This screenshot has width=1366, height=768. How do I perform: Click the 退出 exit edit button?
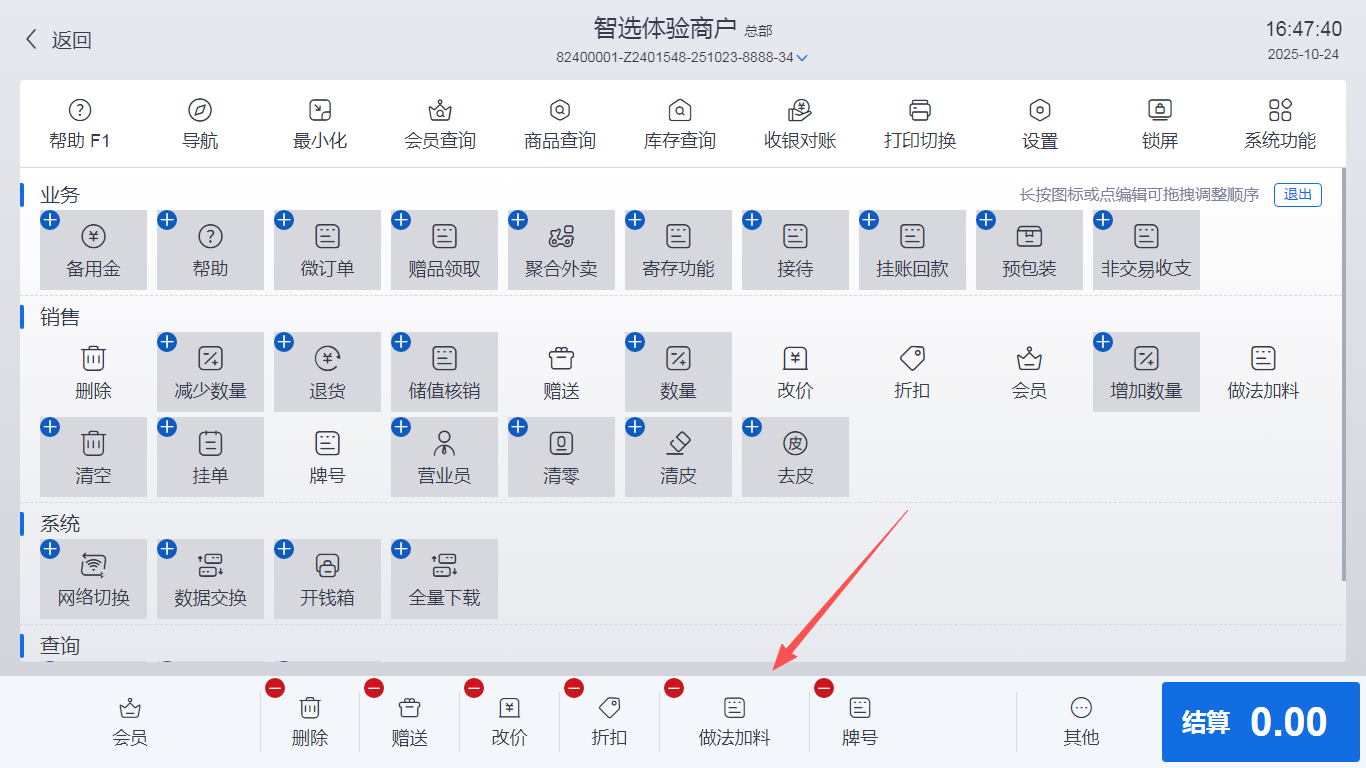(x=1297, y=195)
